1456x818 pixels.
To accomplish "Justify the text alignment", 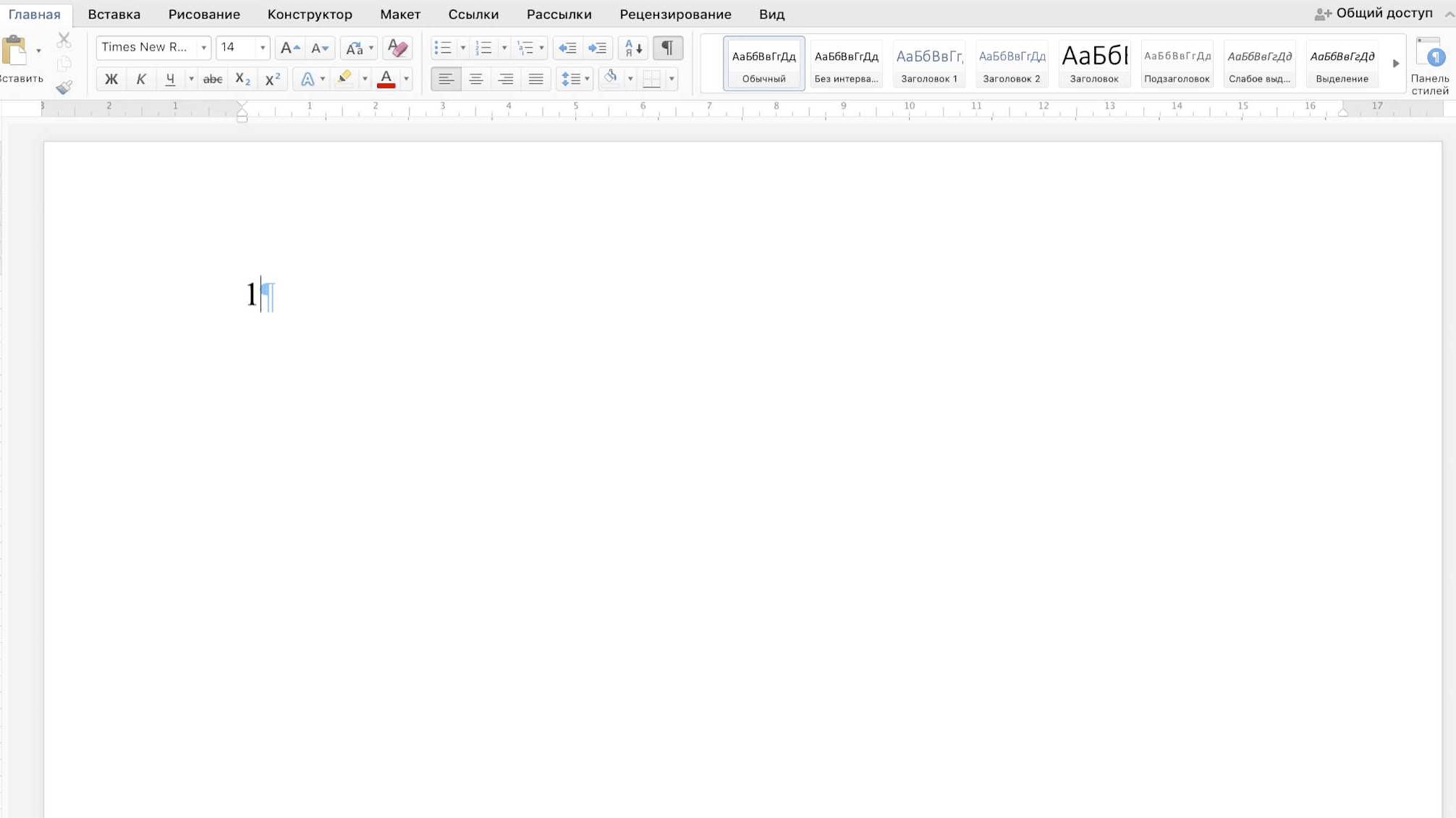I will coord(536,79).
